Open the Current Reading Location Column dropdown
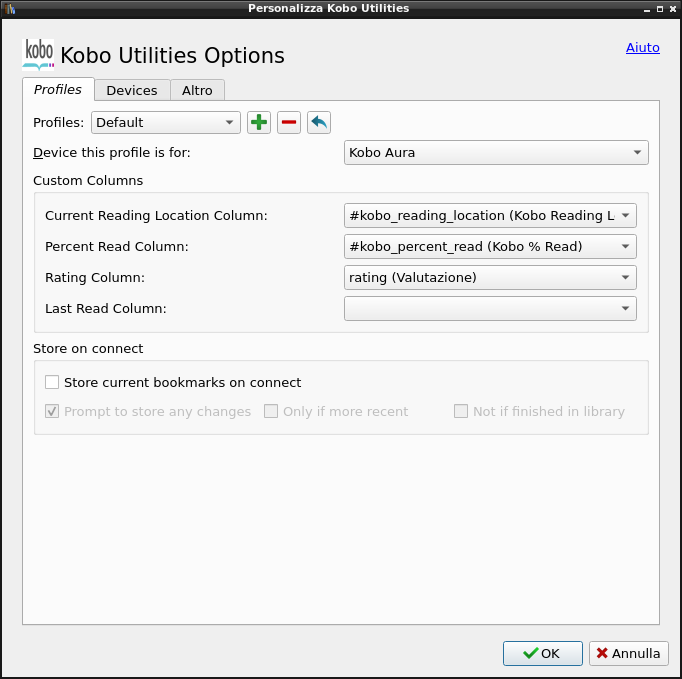Image resolution: width=682 pixels, height=679 pixels. (x=490, y=215)
